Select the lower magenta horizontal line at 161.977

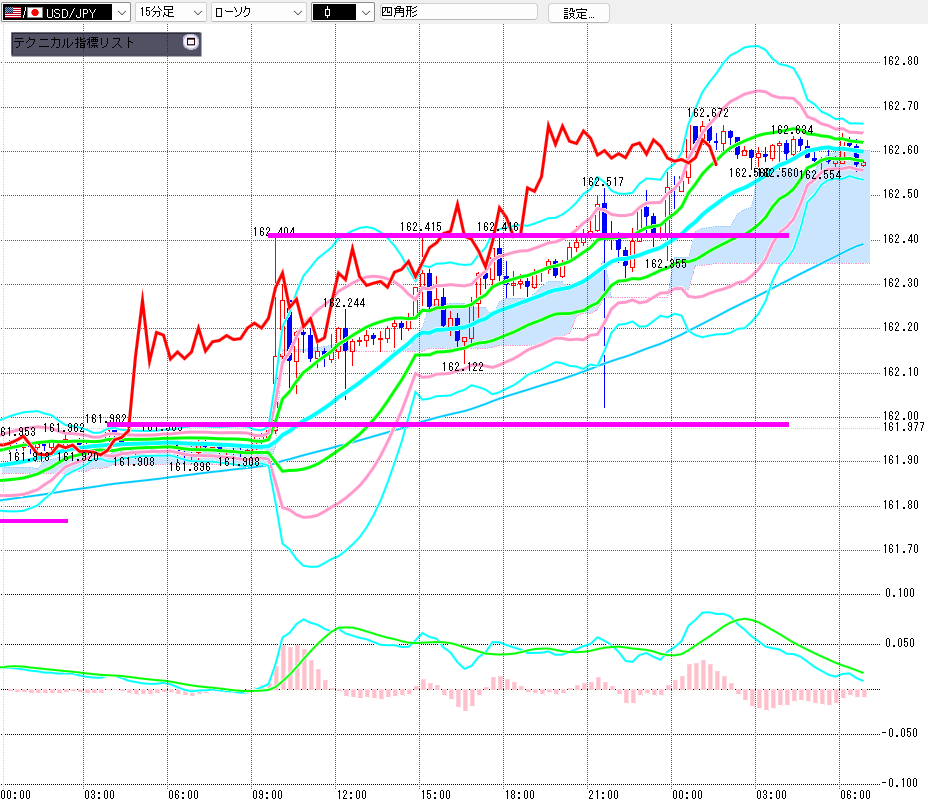tap(448, 424)
